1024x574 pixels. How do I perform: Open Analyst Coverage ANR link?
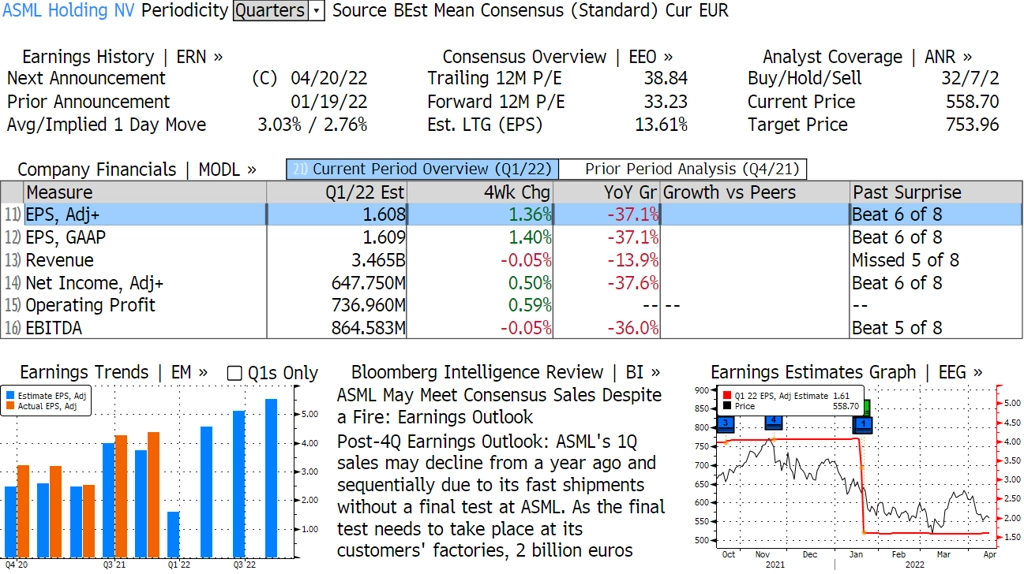pos(867,57)
